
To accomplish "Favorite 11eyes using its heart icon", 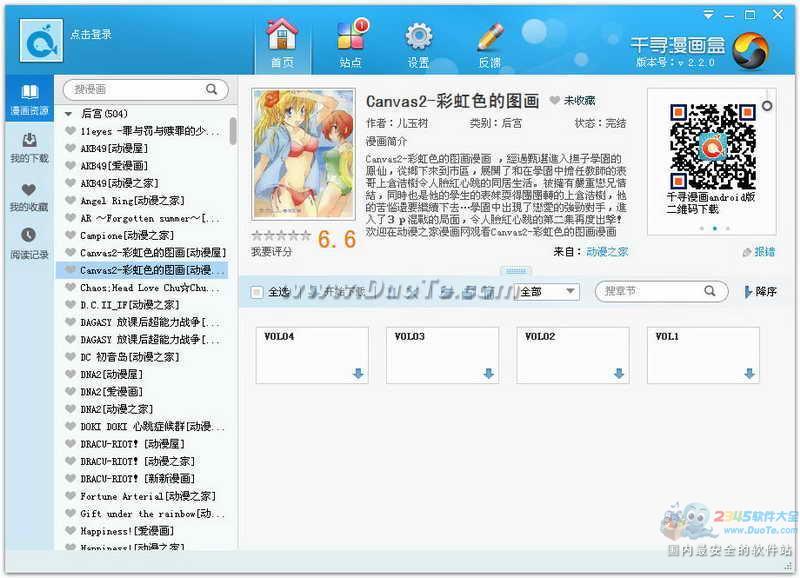I will pos(70,131).
